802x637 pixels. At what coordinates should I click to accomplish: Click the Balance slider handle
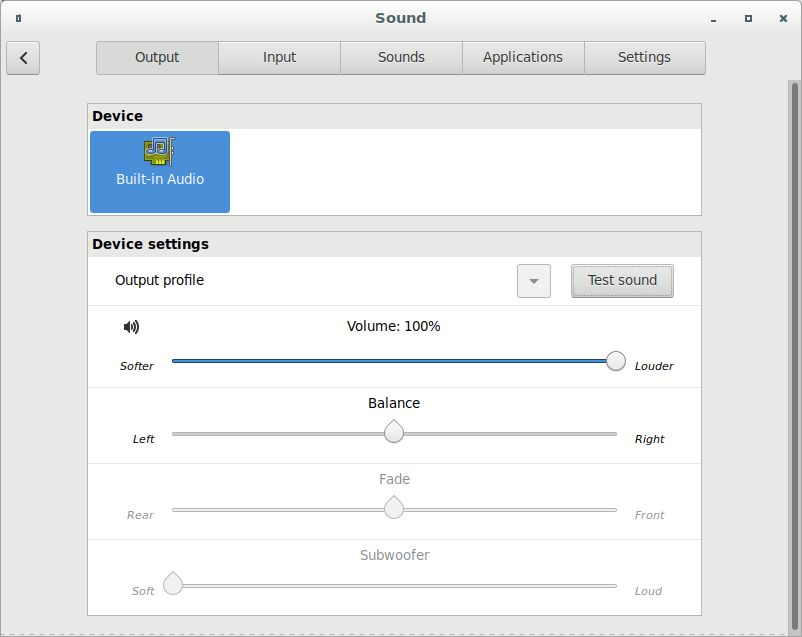pyautogui.click(x=394, y=431)
